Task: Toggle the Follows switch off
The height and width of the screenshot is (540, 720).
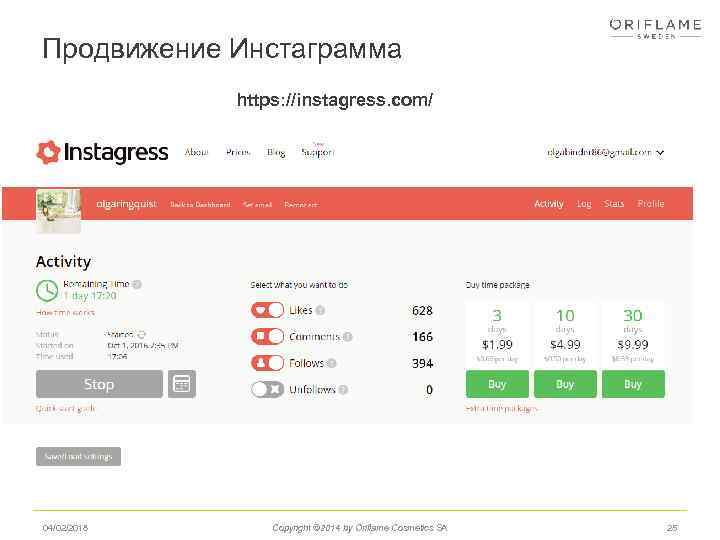Action: click(268, 363)
